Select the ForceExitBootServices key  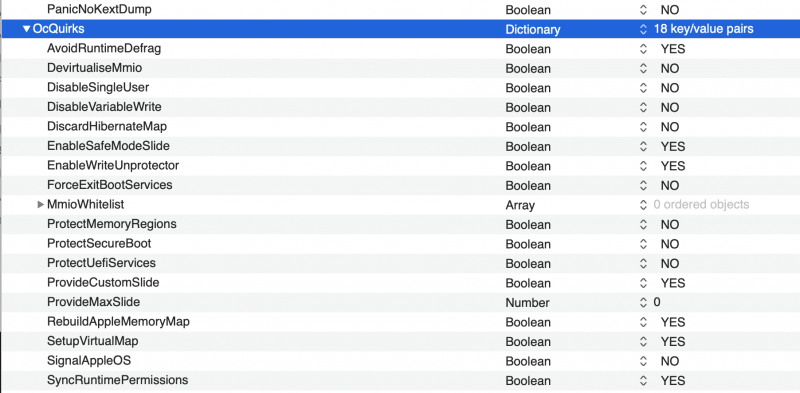(x=110, y=185)
